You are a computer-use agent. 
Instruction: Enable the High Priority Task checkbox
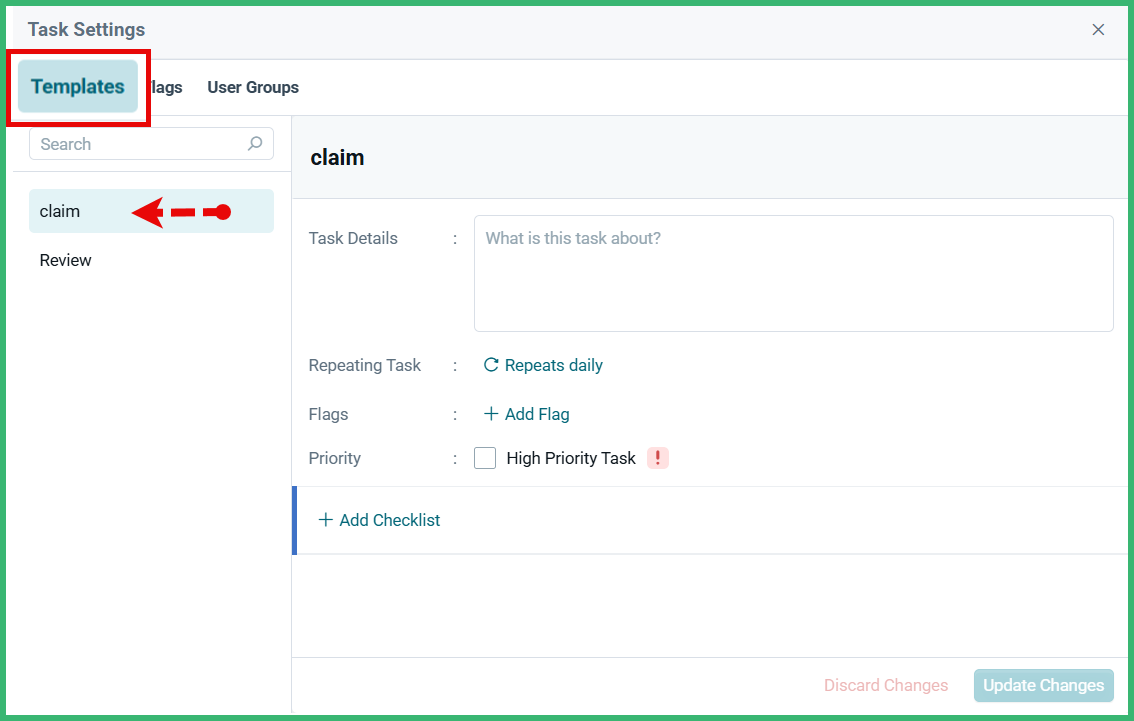[485, 458]
